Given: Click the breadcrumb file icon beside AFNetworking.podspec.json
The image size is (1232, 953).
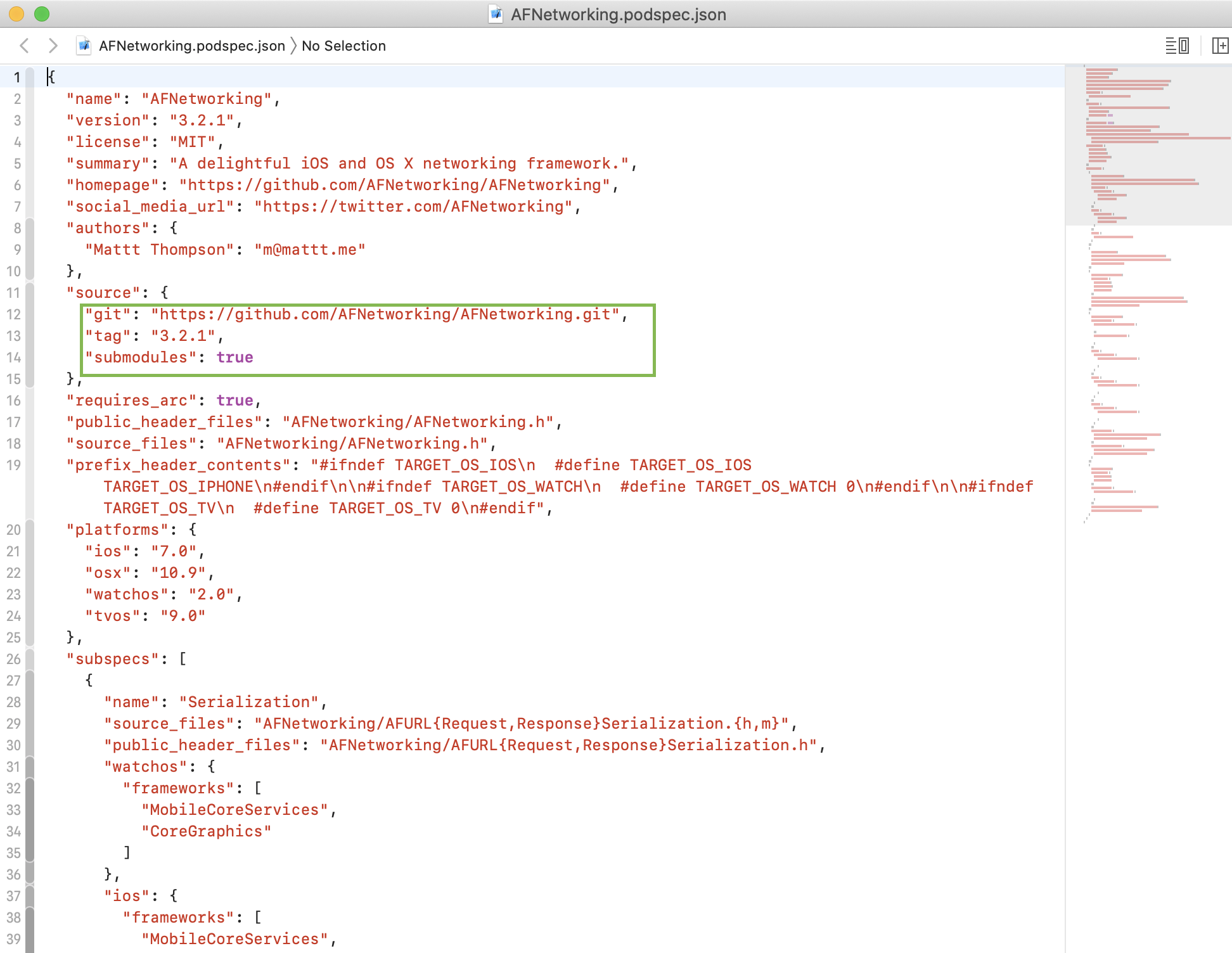Looking at the screenshot, I should [x=84, y=46].
